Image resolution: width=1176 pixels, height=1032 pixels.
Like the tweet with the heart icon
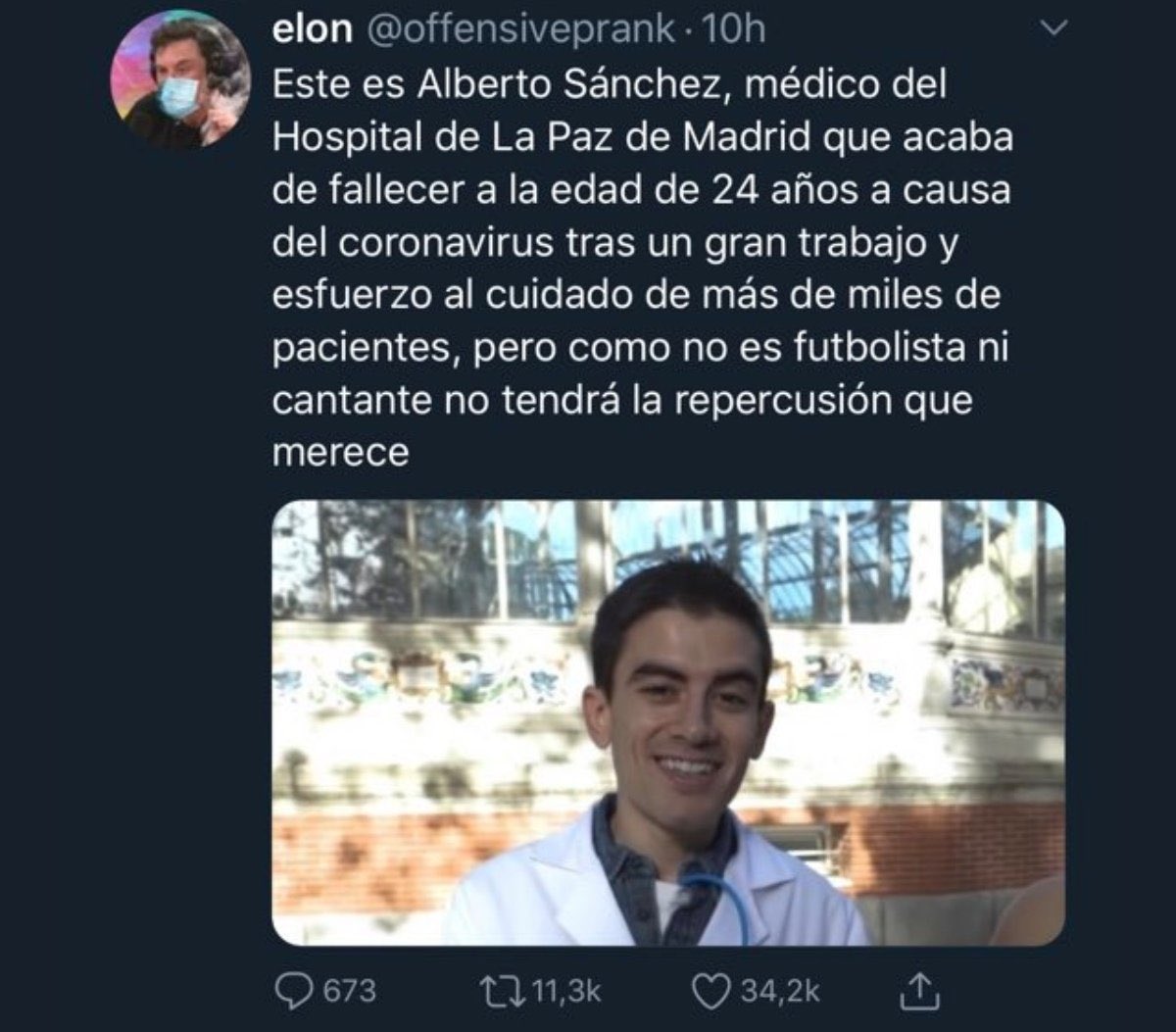pyautogui.click(x=710, y=991)
